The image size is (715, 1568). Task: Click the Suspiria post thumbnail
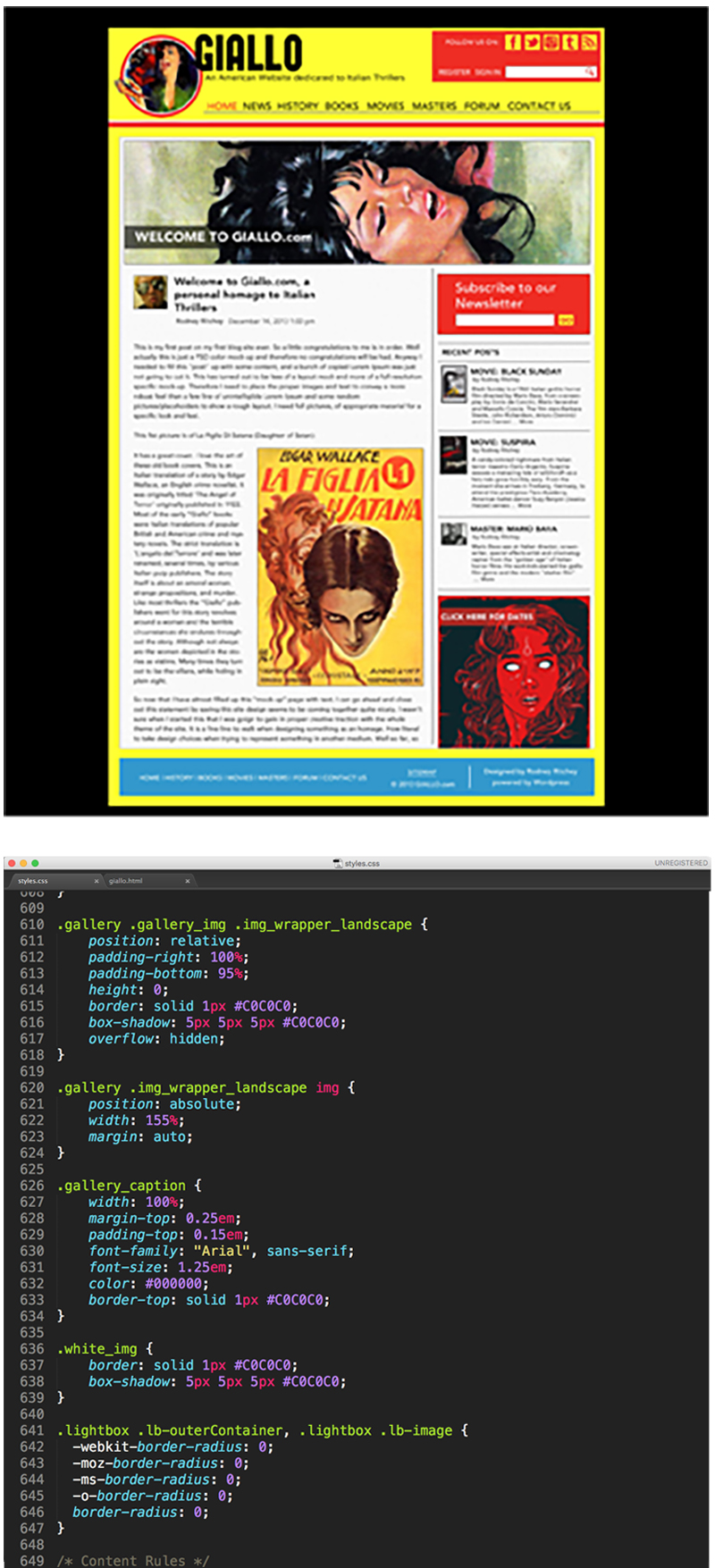point(454,456)
